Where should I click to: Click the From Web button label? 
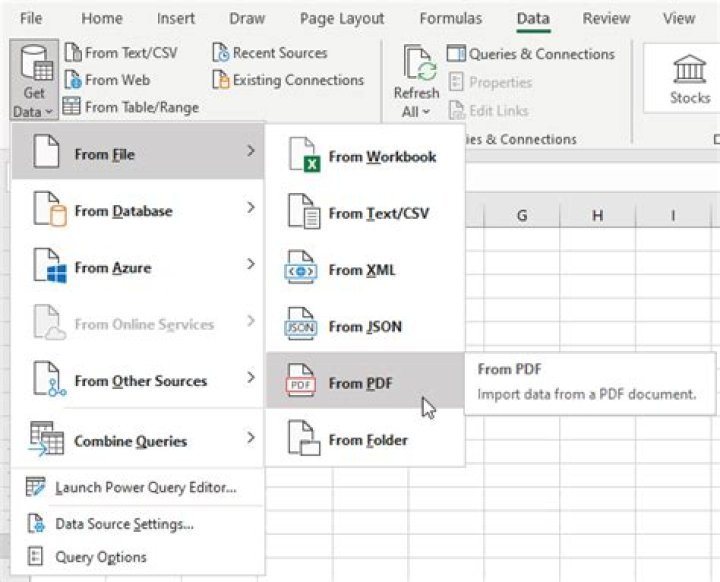click(118, 80)
